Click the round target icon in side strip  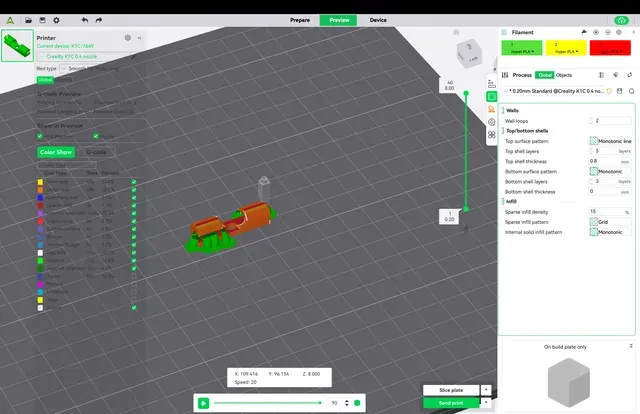(491, 122)
